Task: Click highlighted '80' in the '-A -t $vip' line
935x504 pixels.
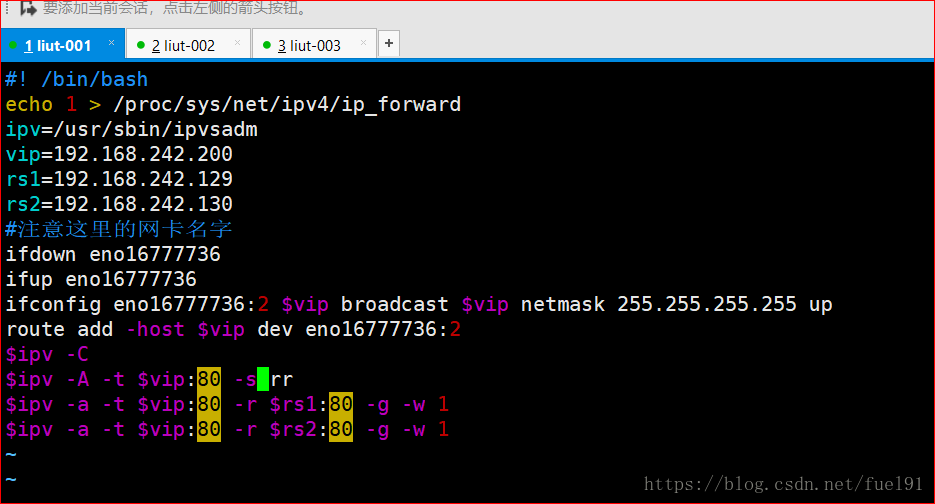Action: 209,379
